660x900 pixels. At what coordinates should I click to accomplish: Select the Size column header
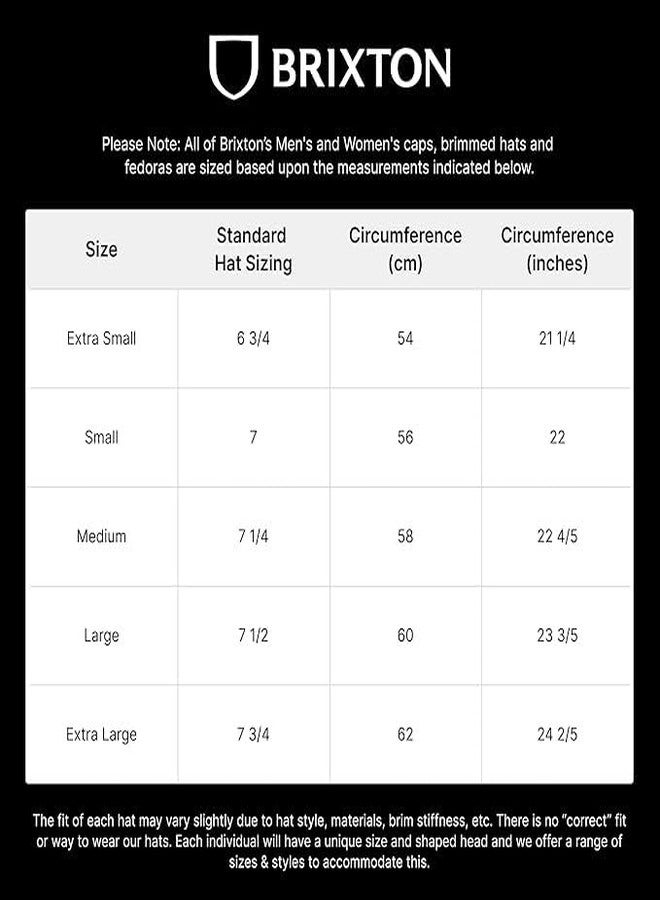click(102, 249)
